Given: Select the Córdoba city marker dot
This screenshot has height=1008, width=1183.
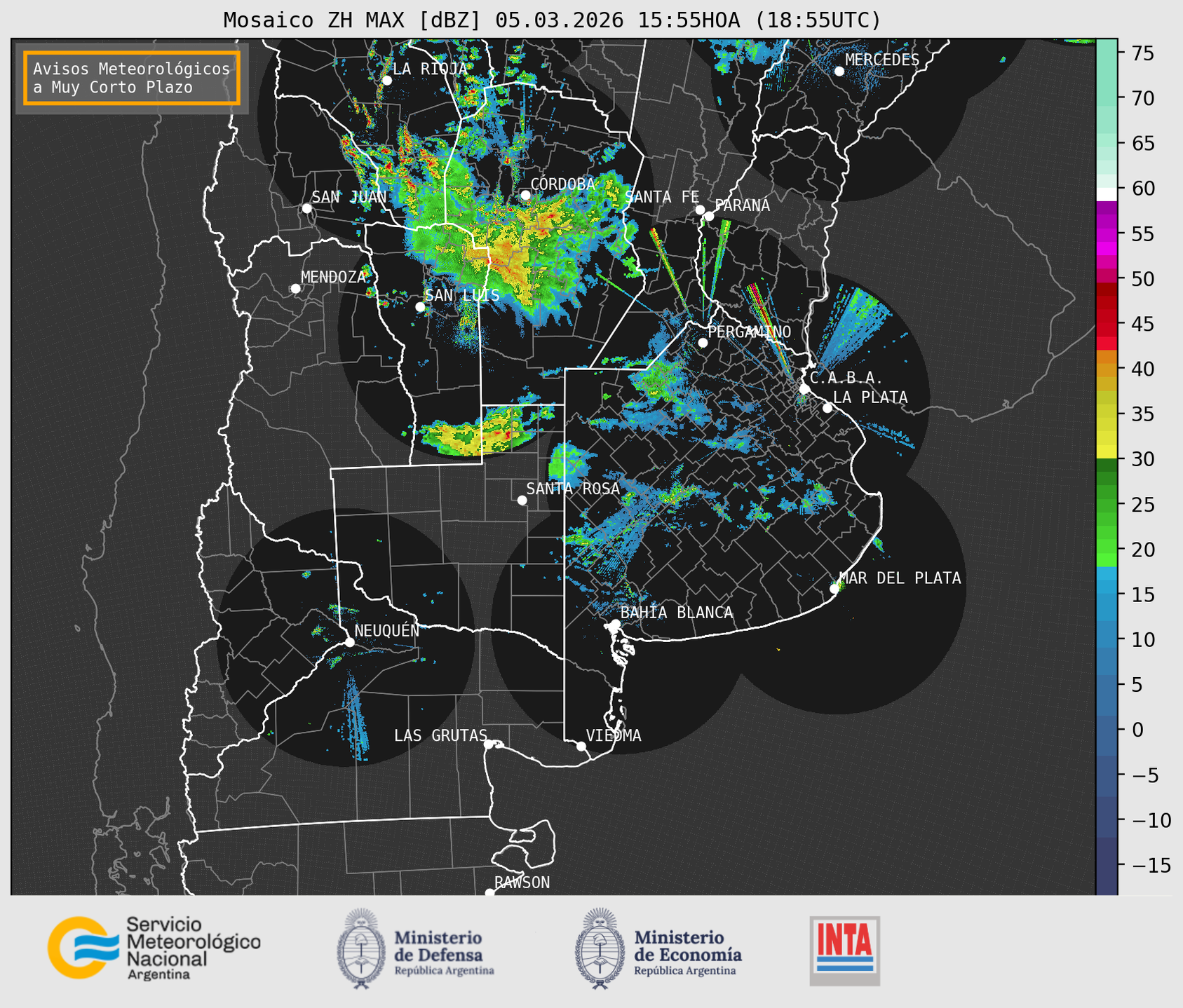Looking at the screenshot, I should tap(525, 195).
